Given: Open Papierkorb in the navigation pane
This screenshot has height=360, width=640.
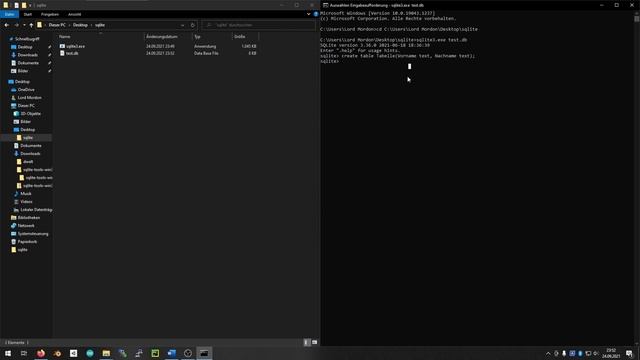Looking at the screenshot, I should [x=27, y=242].
